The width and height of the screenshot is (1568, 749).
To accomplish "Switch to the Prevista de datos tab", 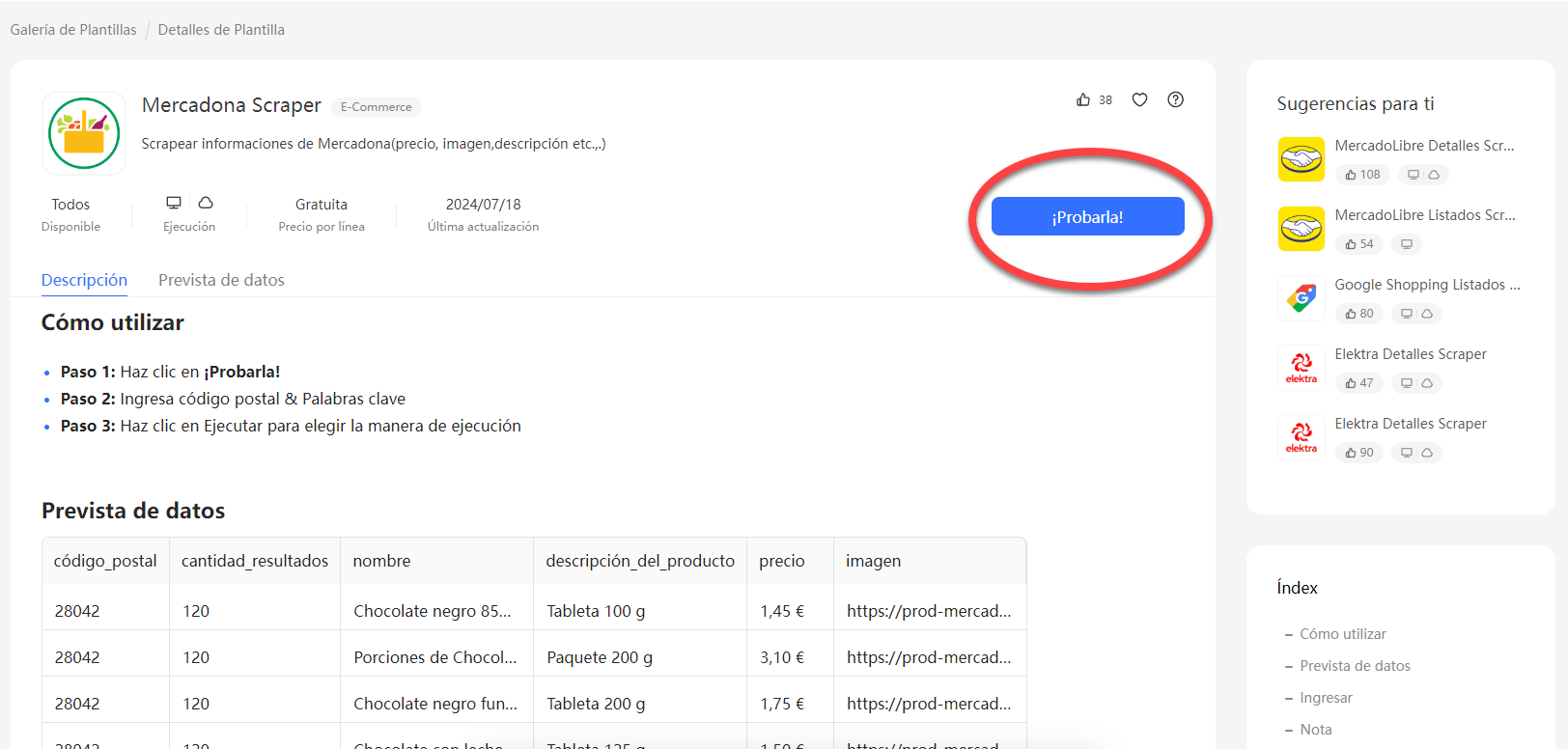I will (221, 280).
